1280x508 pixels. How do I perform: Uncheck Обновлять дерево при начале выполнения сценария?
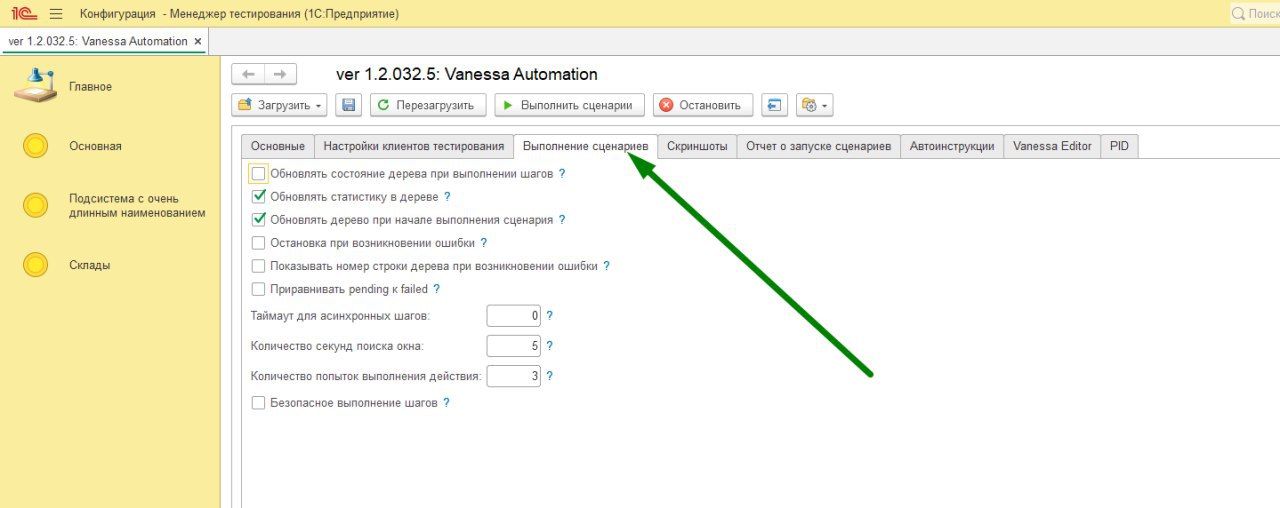click(259, 220)
